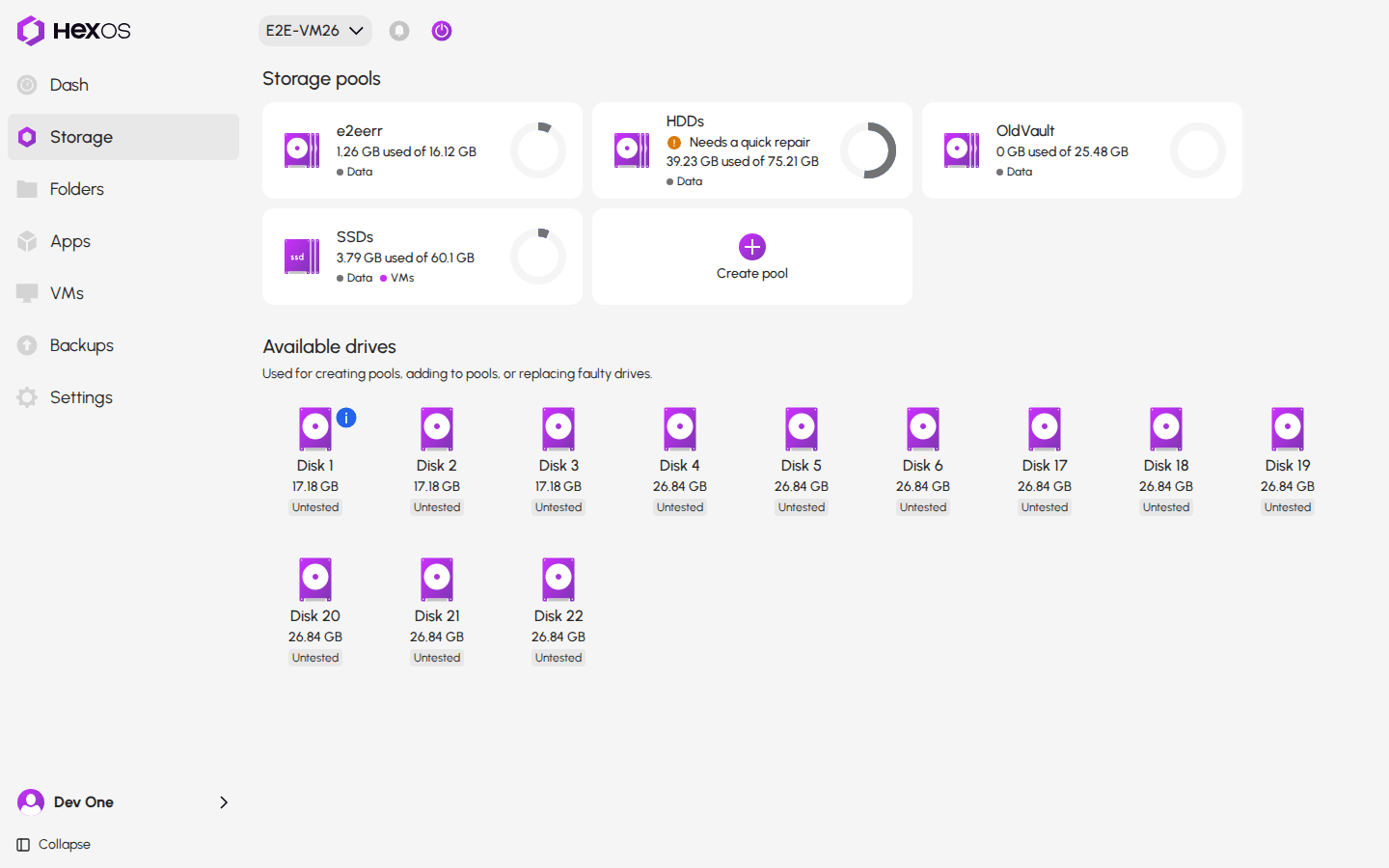Click the Untested badge under Disk 22

pos(558,658)
